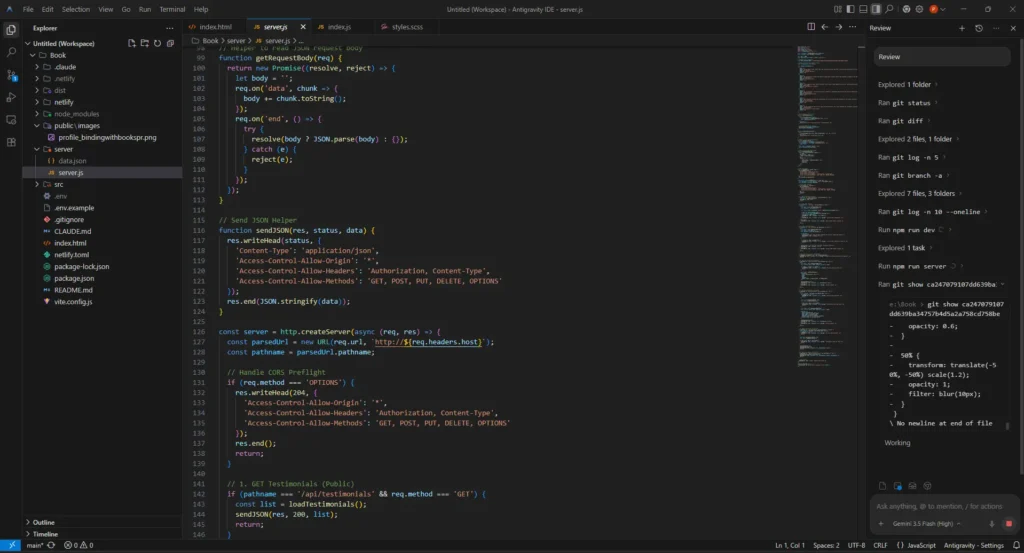The height and width of the screenshot is (553, 1024).
Task: Click the code minimap
Action: [x=827, y=206]
